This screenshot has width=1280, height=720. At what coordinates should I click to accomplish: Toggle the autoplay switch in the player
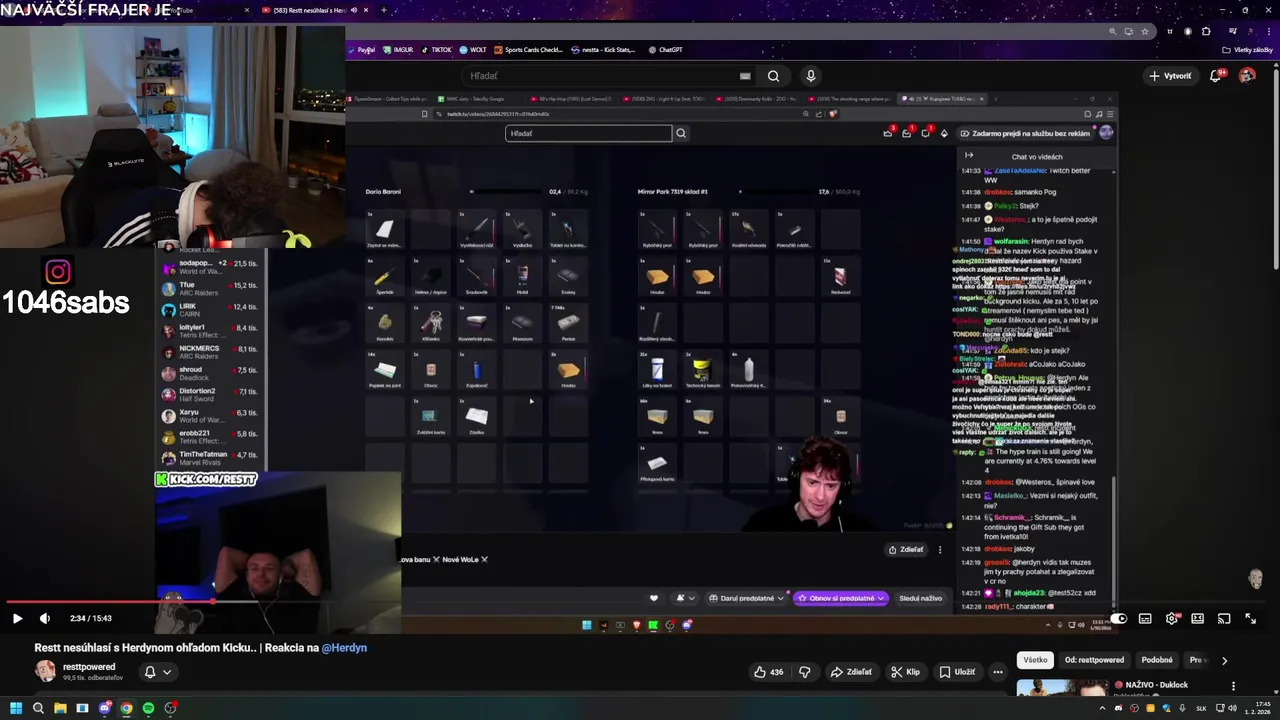click(1118, 619)
